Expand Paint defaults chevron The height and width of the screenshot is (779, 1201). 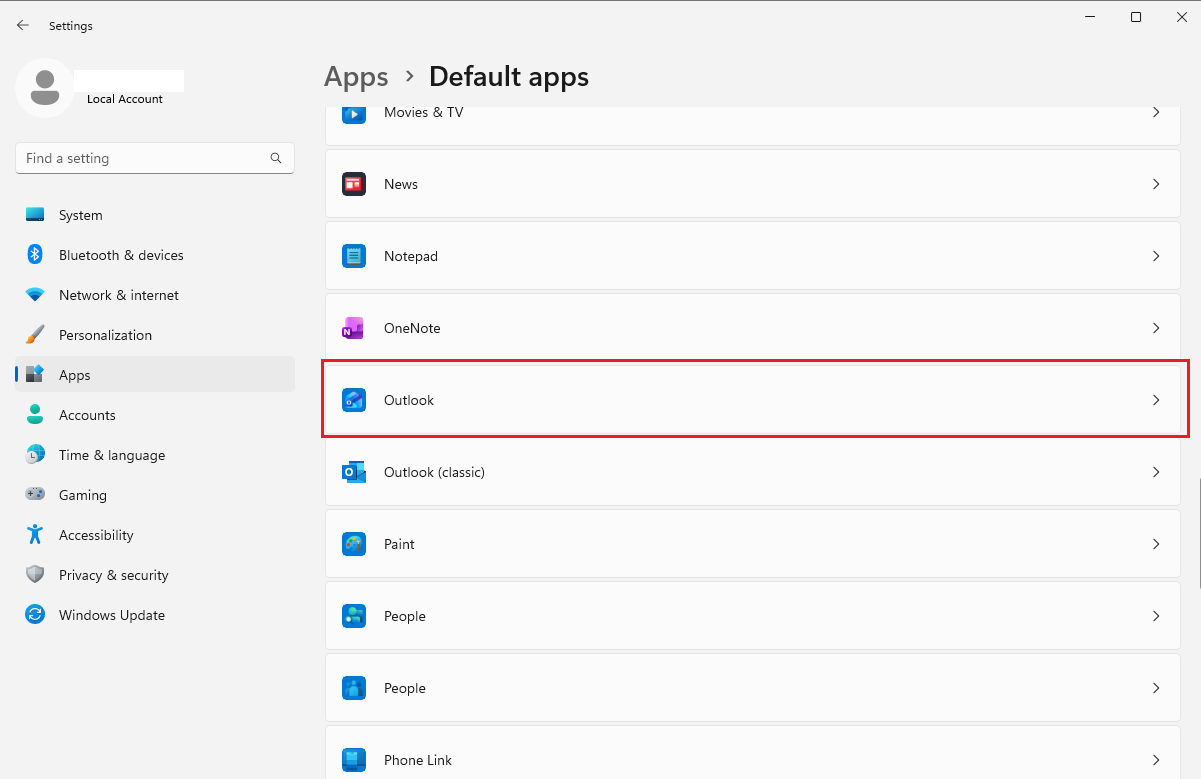coord(1156,544)
